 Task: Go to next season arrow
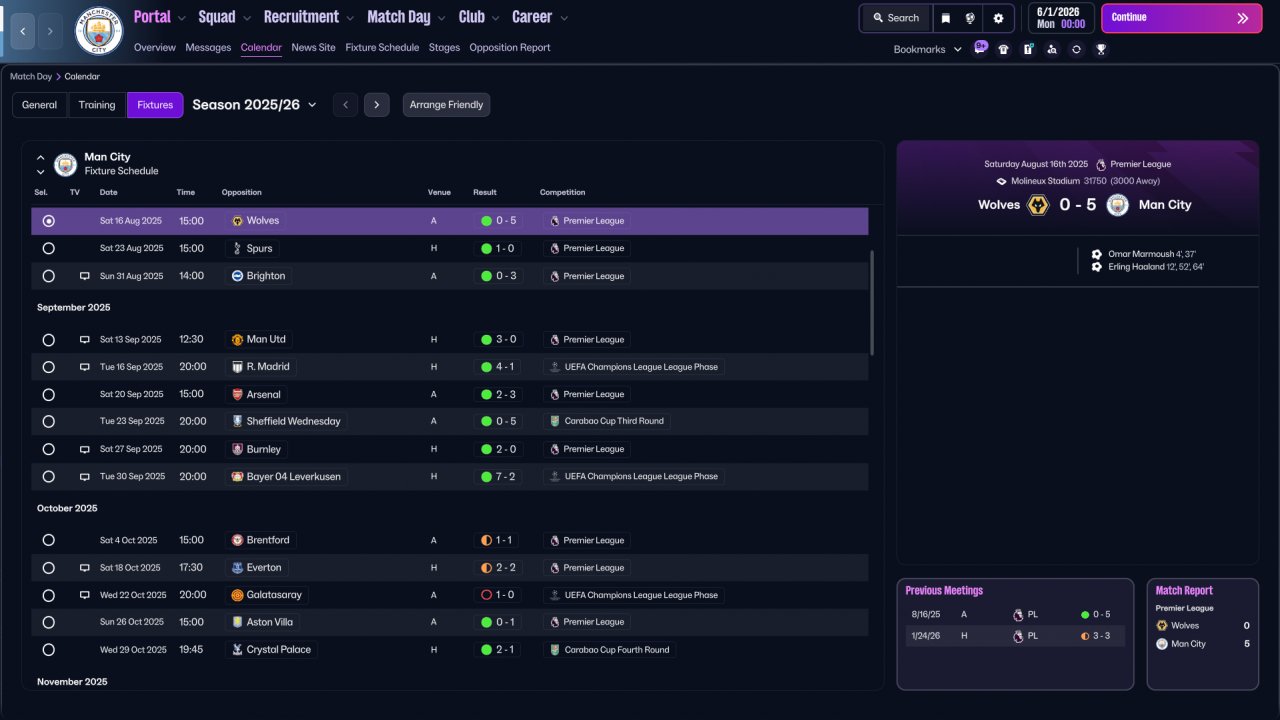(x=376, y=105)
